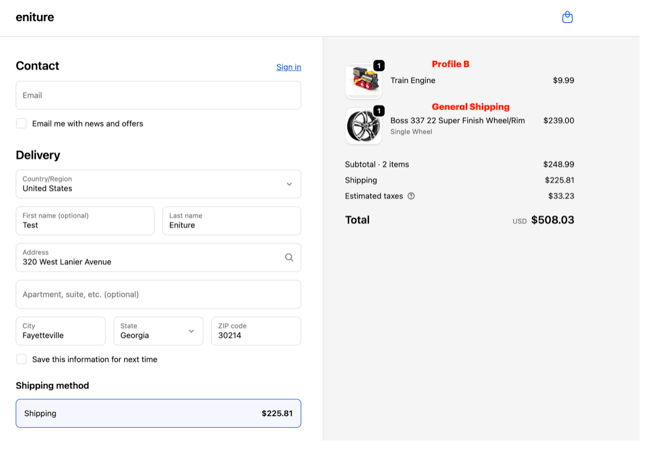Enable email me with news and offers

[x=21, y=124]
